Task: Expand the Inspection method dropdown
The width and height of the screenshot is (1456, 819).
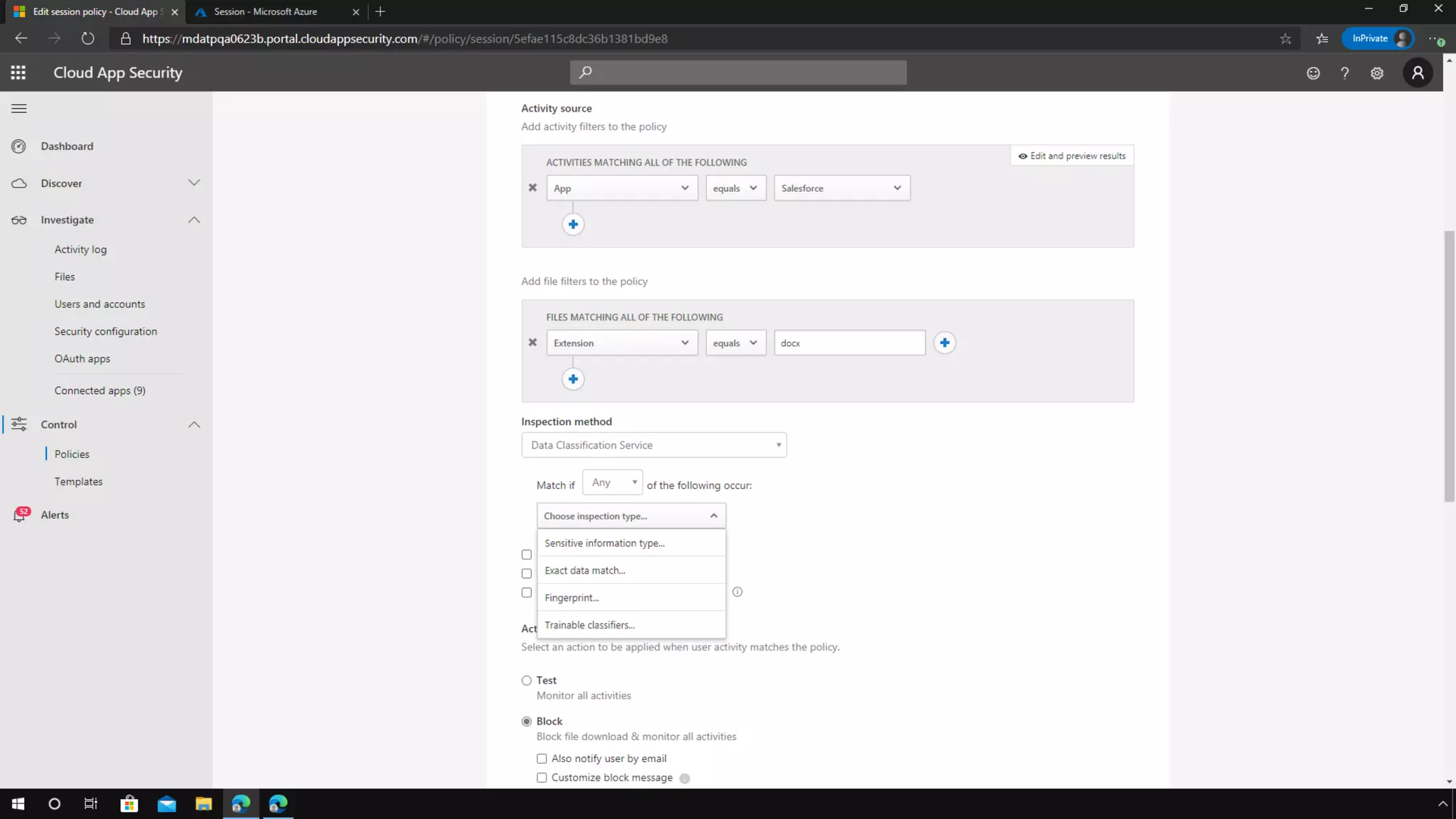Action: coord(653,445)
